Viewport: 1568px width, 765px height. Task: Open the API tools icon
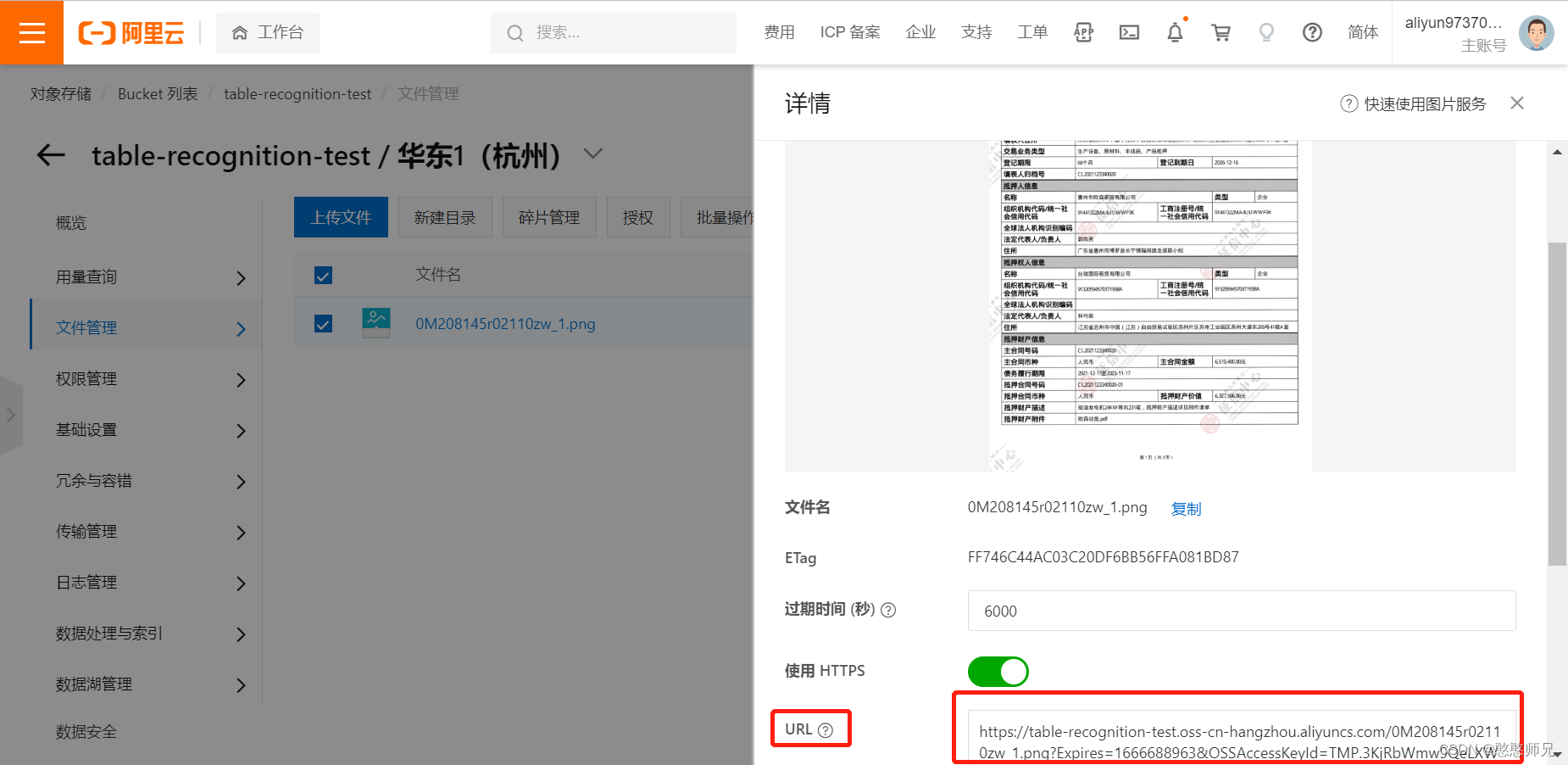pyautogui.click(x=1083, y=32)
